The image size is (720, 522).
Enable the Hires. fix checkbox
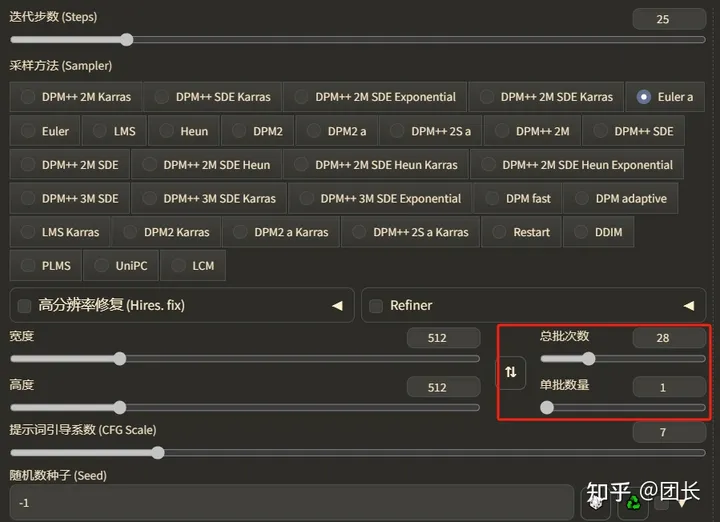coord(24,306)
